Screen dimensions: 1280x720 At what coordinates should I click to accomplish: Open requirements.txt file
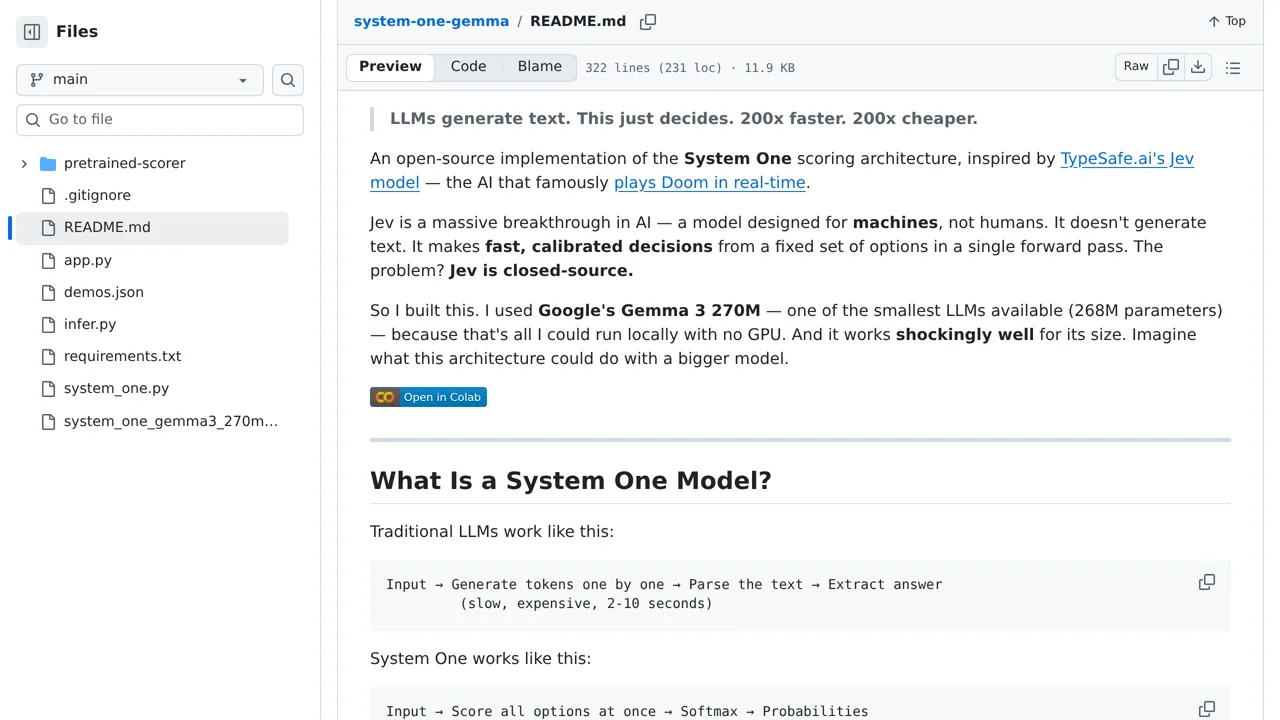click(123, 356)
